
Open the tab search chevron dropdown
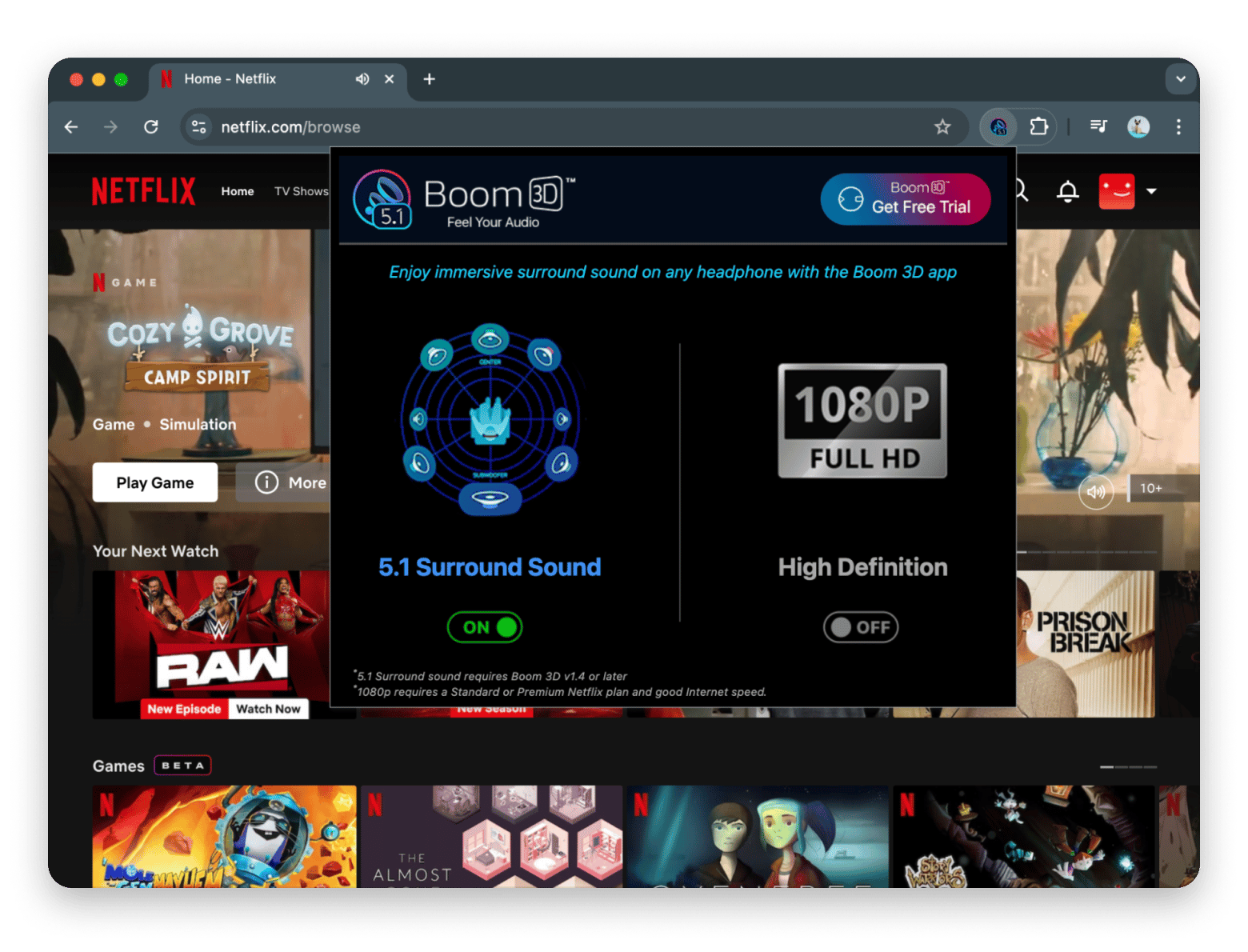point(1180,79)
